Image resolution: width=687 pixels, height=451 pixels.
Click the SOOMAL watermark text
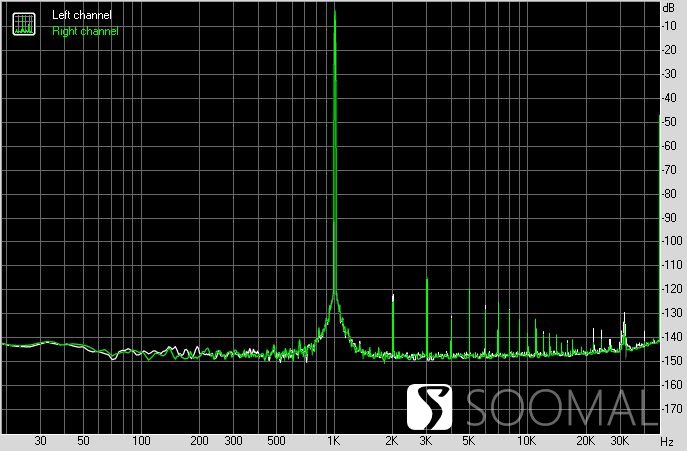[567, 407]
